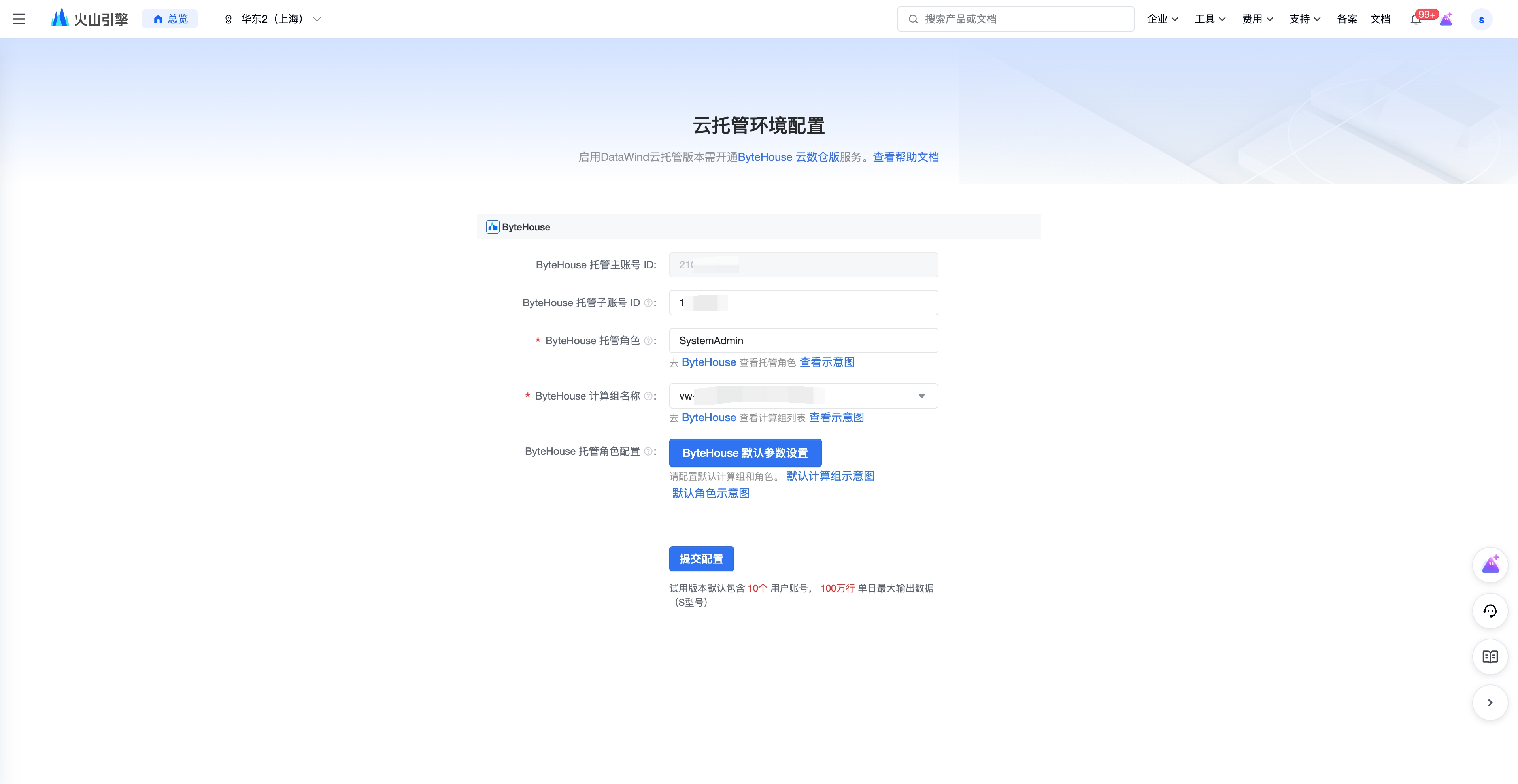
Task: Expand the 华东2（上海） region selector
Action: (272, 19)
